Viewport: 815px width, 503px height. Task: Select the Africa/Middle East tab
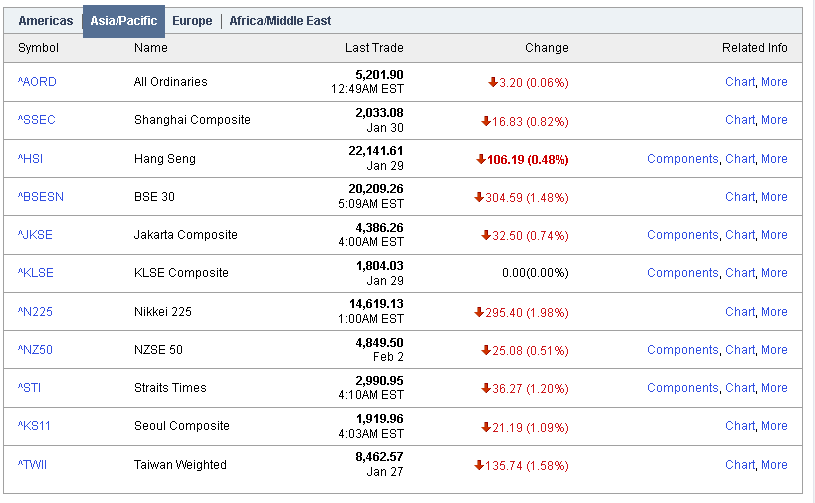tap(280, 21)
